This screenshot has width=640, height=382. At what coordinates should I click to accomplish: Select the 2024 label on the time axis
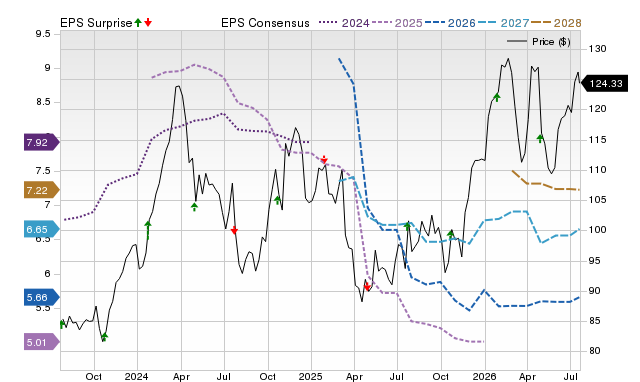(136, 376)
